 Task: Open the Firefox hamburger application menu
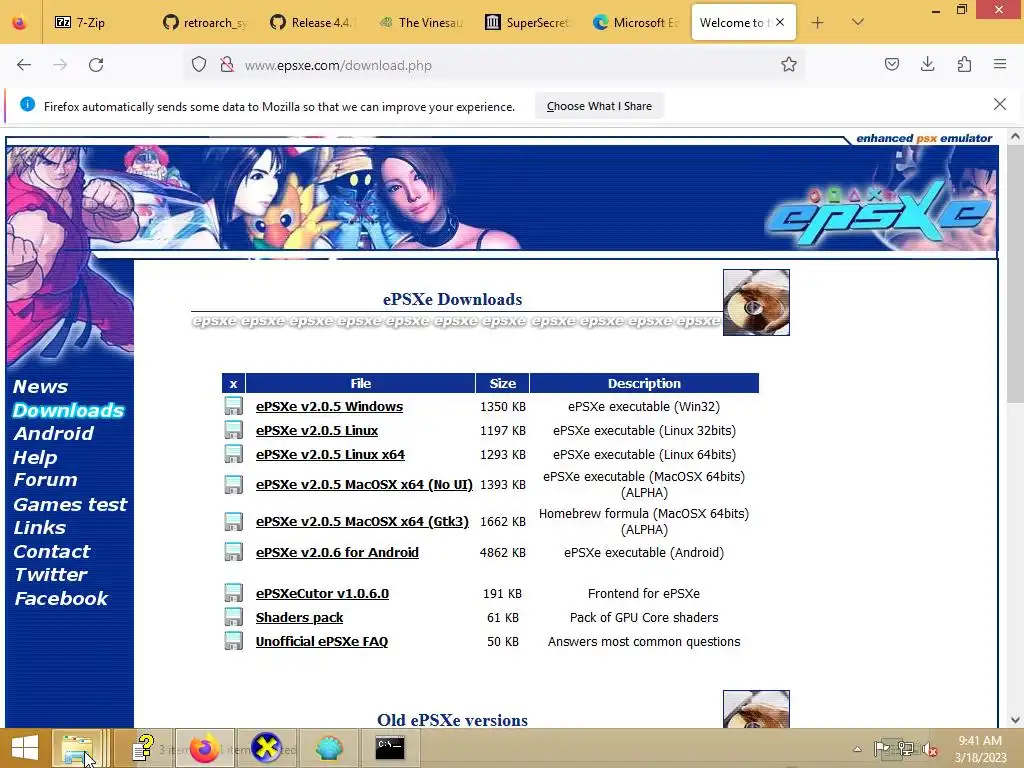click(x=1000, y=64)
